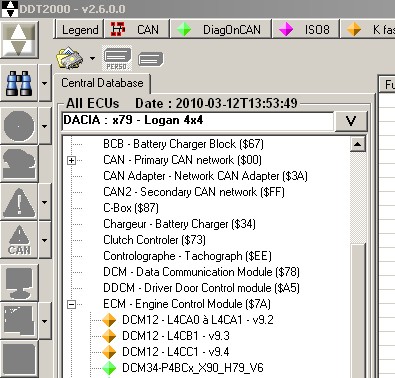Expand CAN - Primary CAN network node
The image size is (395, 378).
click(x=71, y=160)
